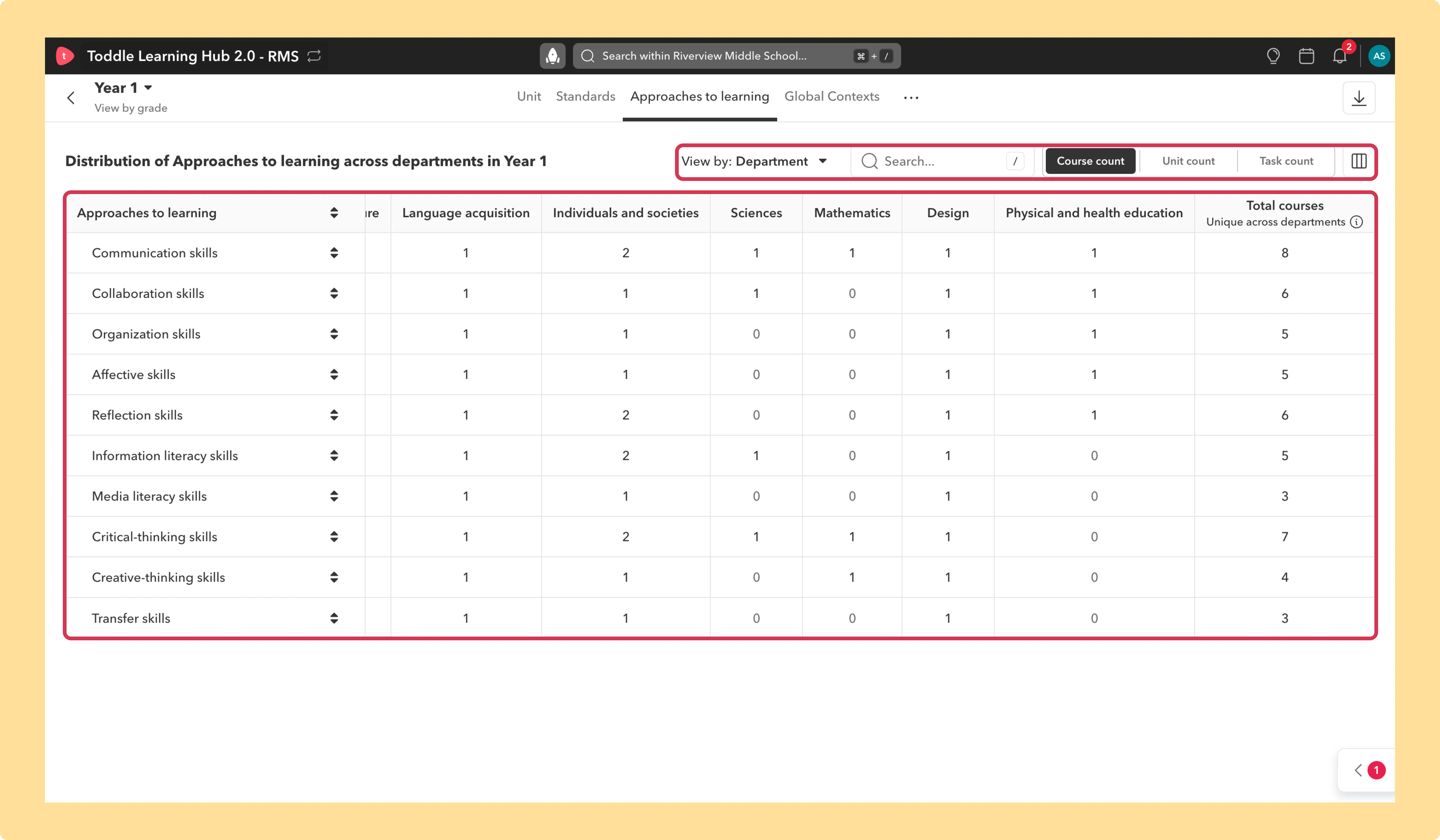Expand Collaboration skills row arrows
Viewport: 1440px width, 840px height.
[x=334, y=293]
